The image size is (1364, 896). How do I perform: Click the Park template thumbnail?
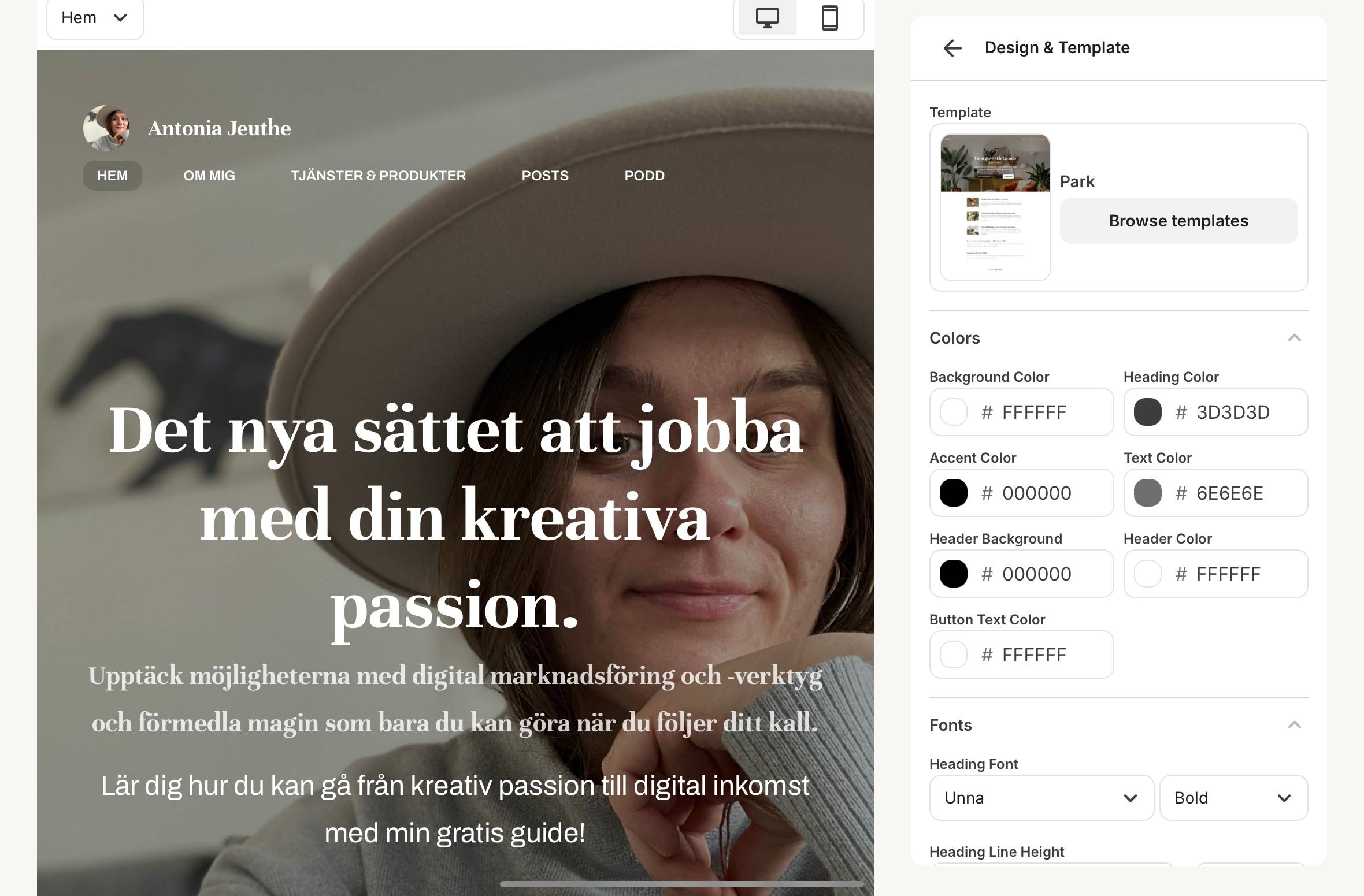click(995, 207)
